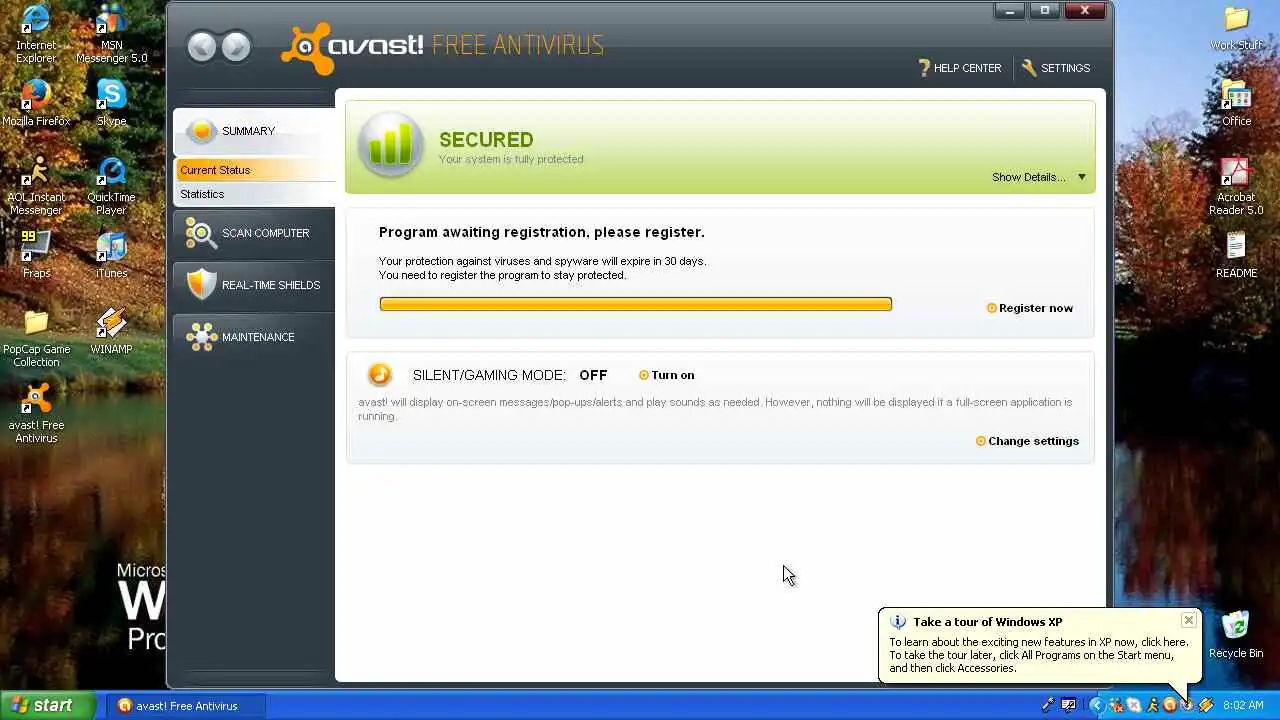Click the Maintenance flower-shaped icon
Screen dimensions: 1280x720
click(201, 337)
